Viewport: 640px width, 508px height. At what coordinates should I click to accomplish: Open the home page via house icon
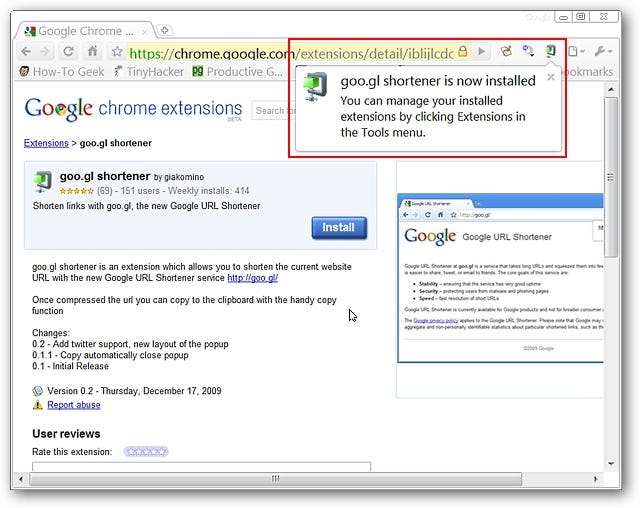93,51
